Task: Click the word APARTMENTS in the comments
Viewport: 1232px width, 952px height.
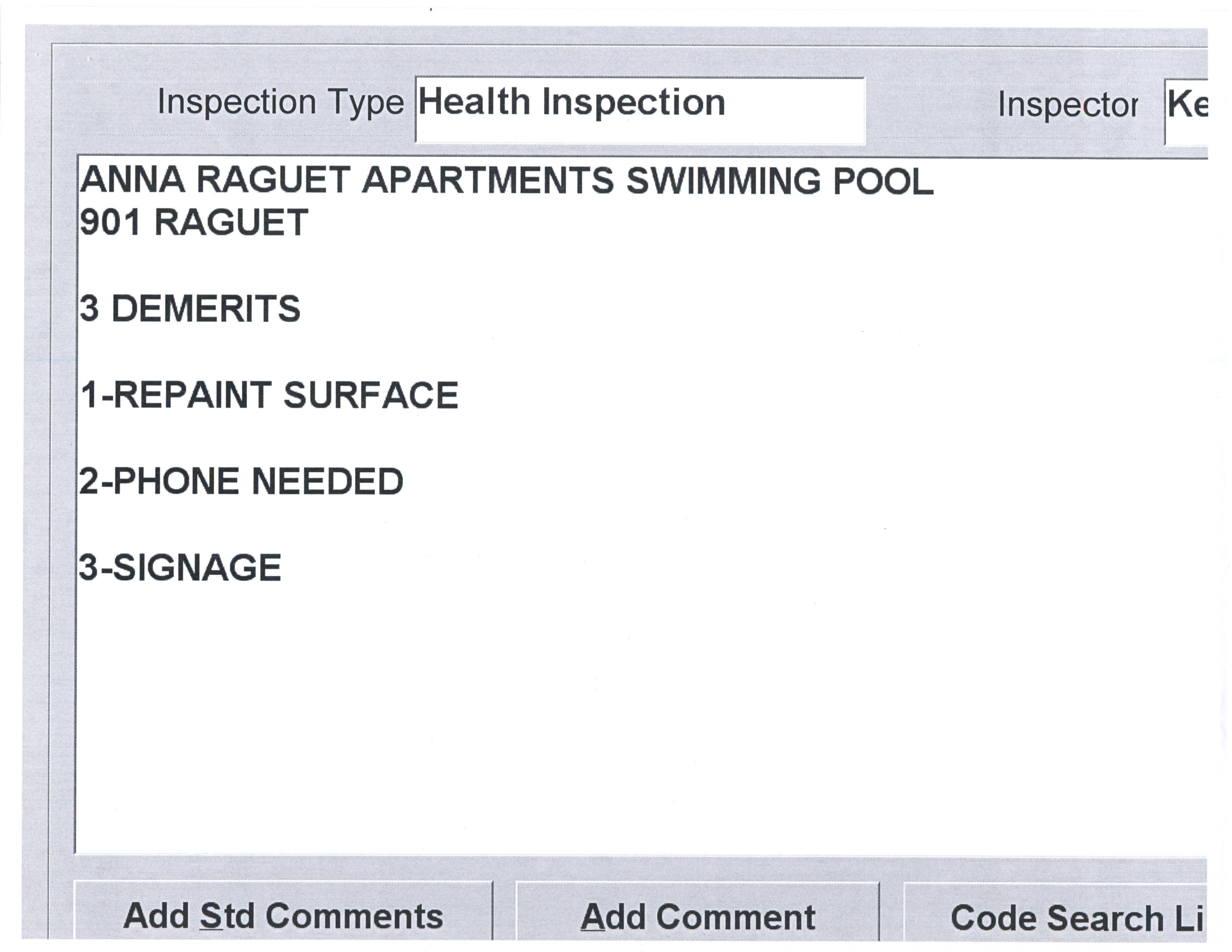Action: point(487,180)
